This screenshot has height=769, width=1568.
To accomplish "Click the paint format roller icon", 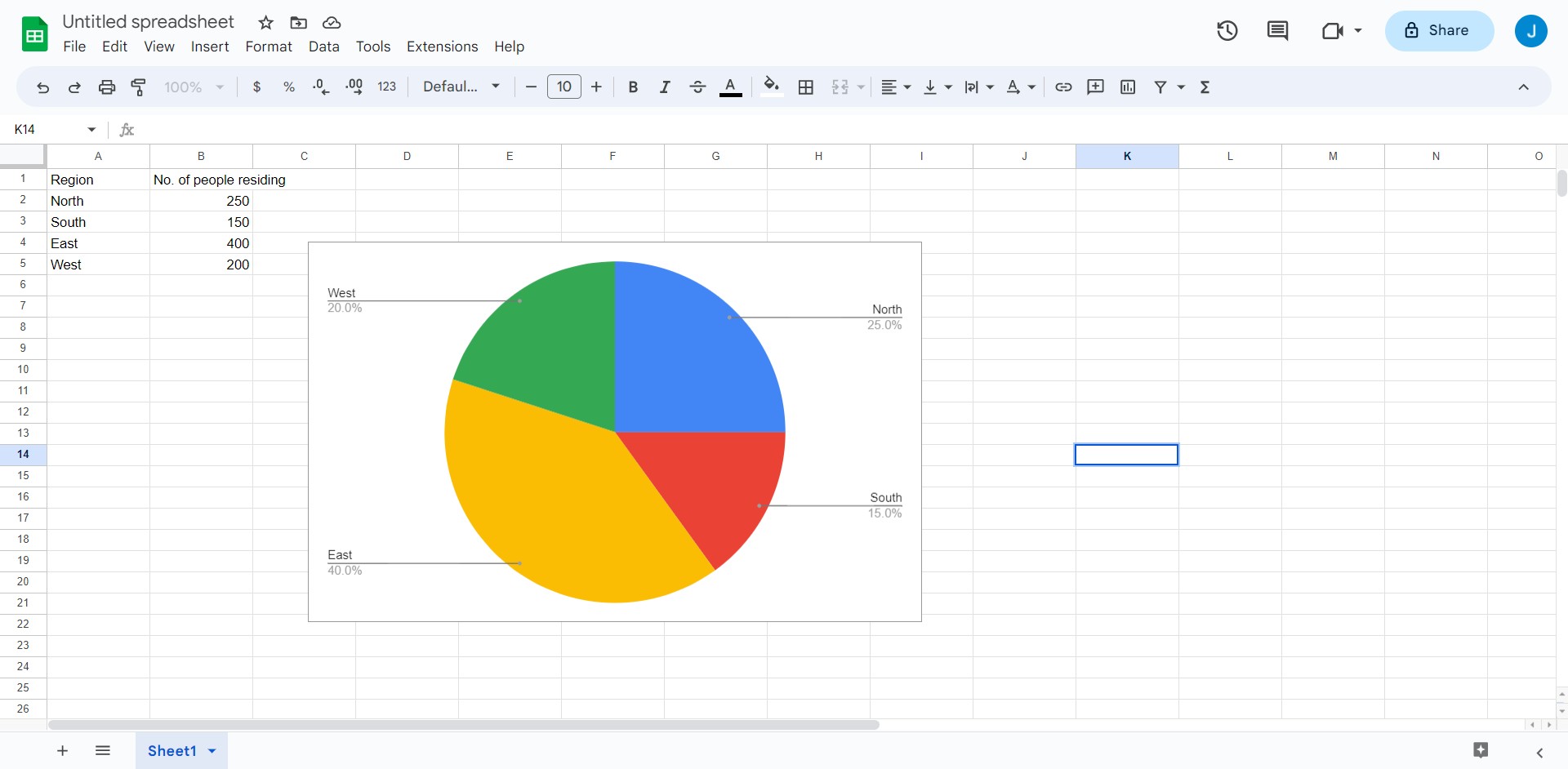I will [x=139, y=87].
